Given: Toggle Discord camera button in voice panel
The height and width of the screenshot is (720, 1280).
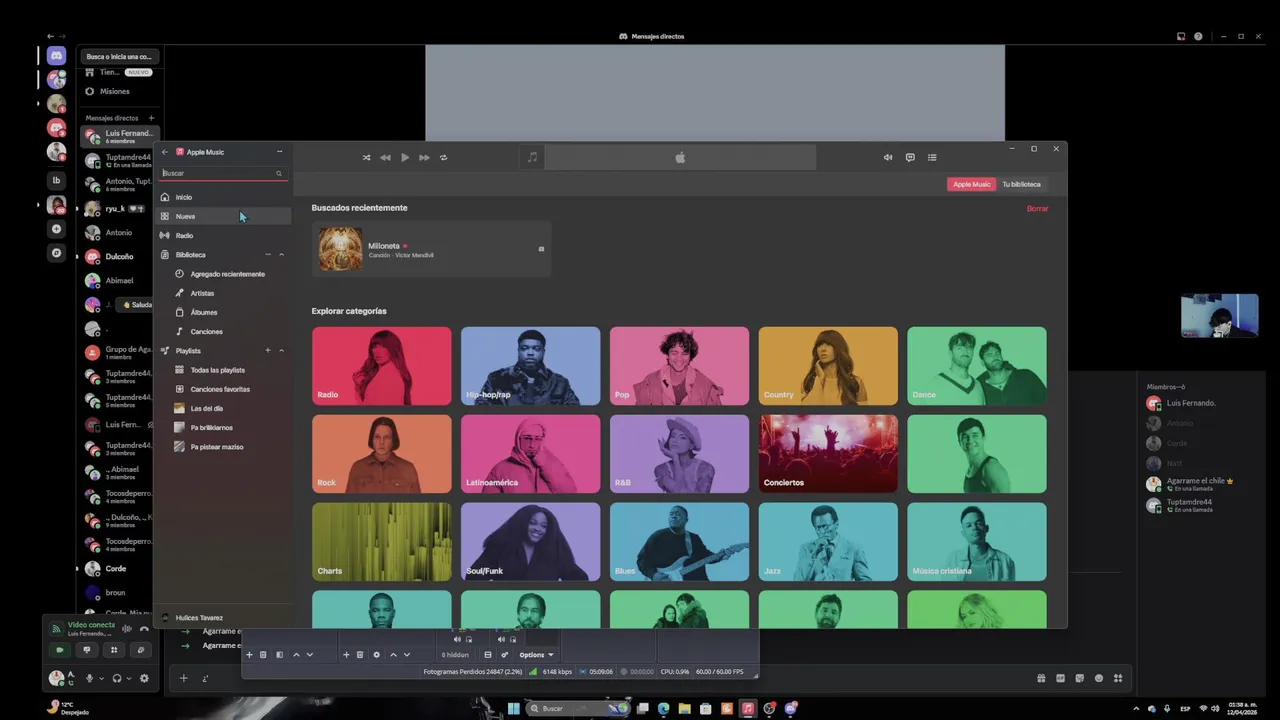Looking at the screenshot, I should point(59,650).
